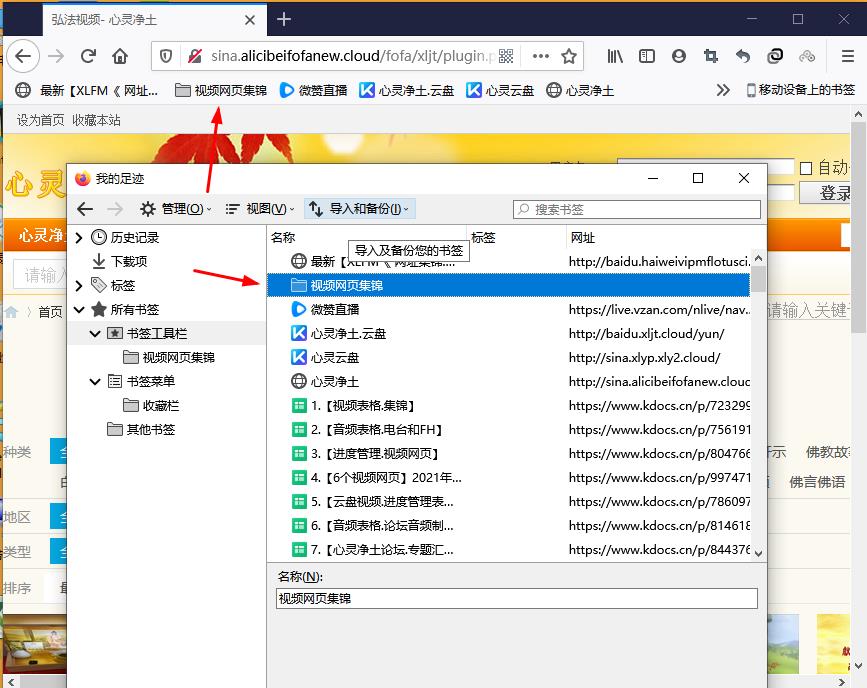
Task: Open the page actions three-dot menu
Action: pos(540,56)
